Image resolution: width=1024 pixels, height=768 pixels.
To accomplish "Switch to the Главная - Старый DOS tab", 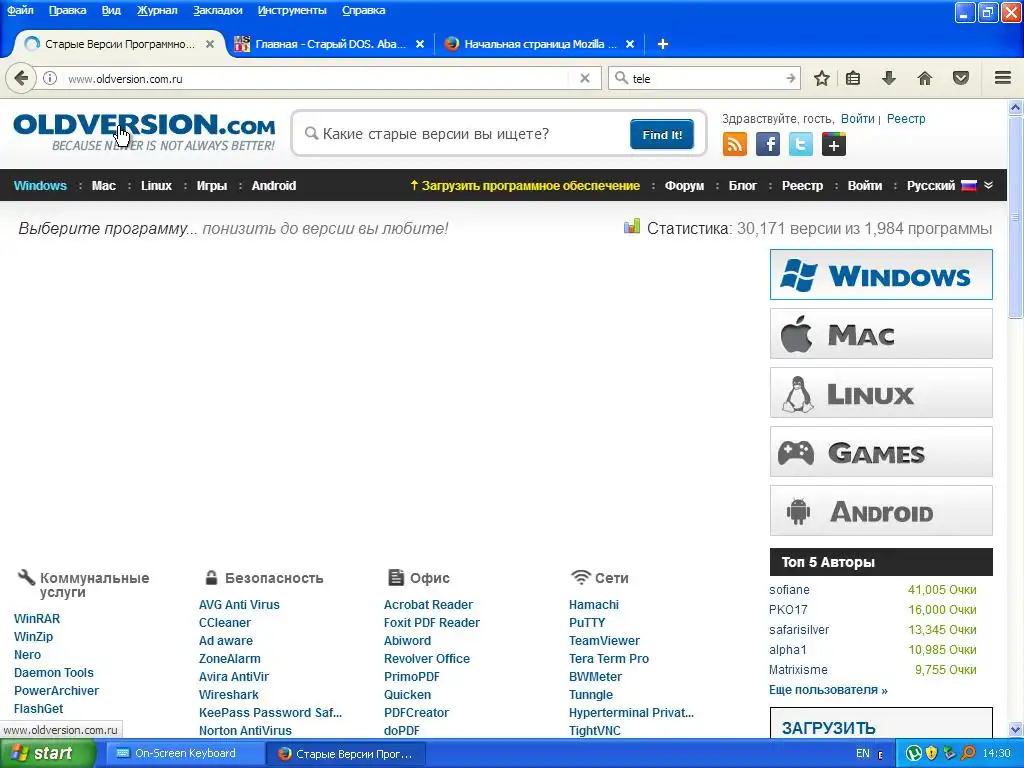I will [330, 44].
